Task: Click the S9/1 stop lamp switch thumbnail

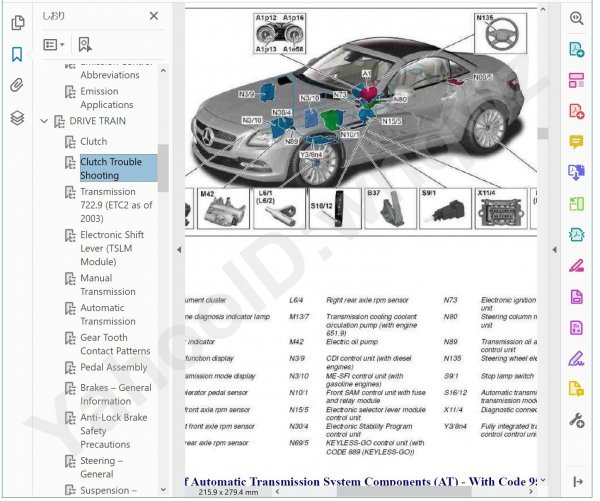Action: 446,209
